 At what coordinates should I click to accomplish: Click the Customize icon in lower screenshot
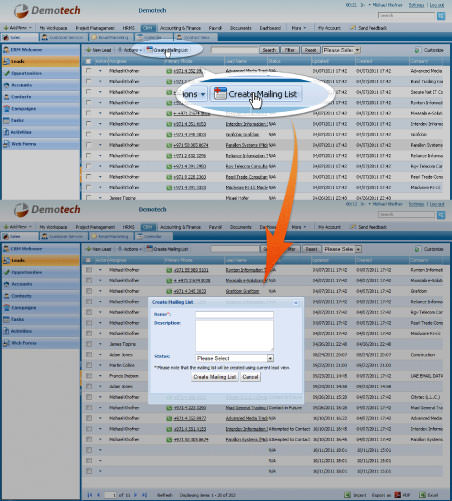pos(417,249)
